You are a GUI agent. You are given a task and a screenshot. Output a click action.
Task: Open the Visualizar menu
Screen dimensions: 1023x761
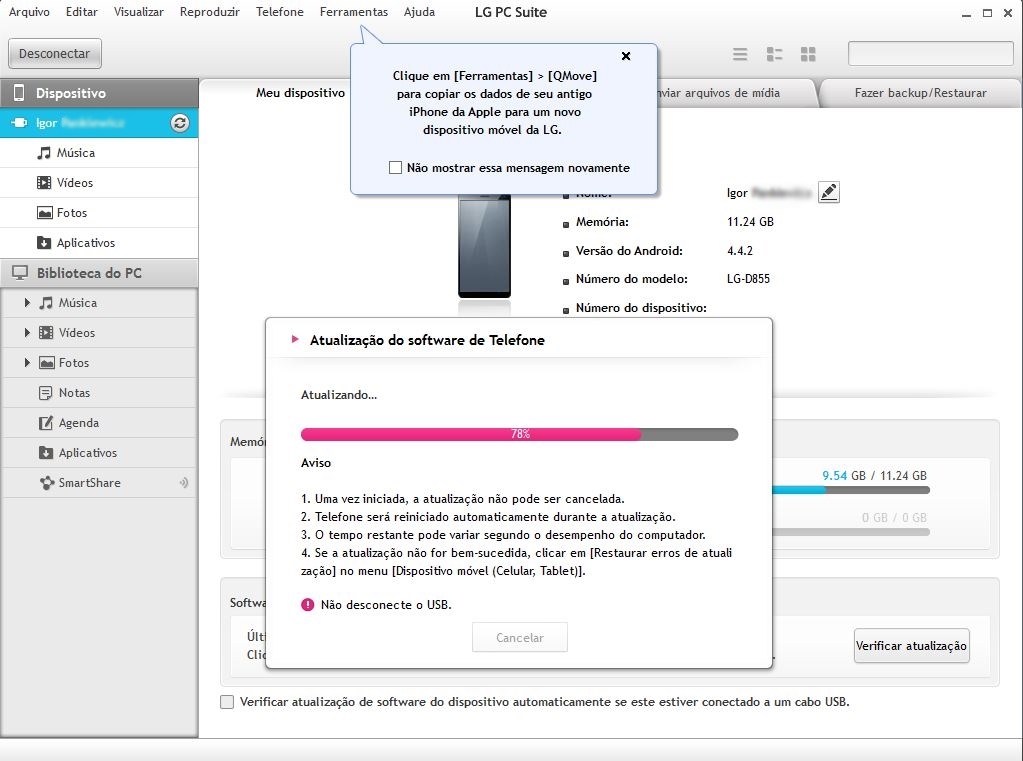point(139,12)
